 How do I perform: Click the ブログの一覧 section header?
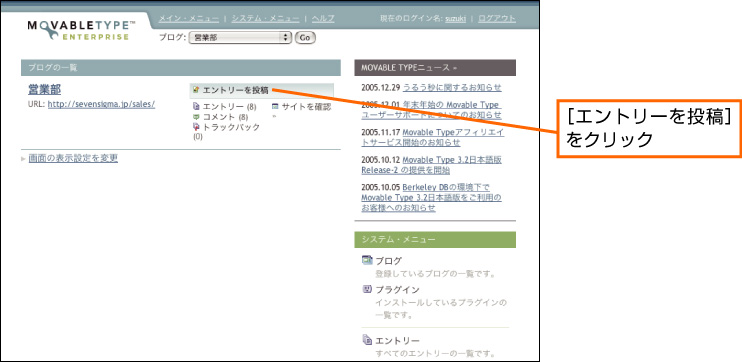click(181, 68)
